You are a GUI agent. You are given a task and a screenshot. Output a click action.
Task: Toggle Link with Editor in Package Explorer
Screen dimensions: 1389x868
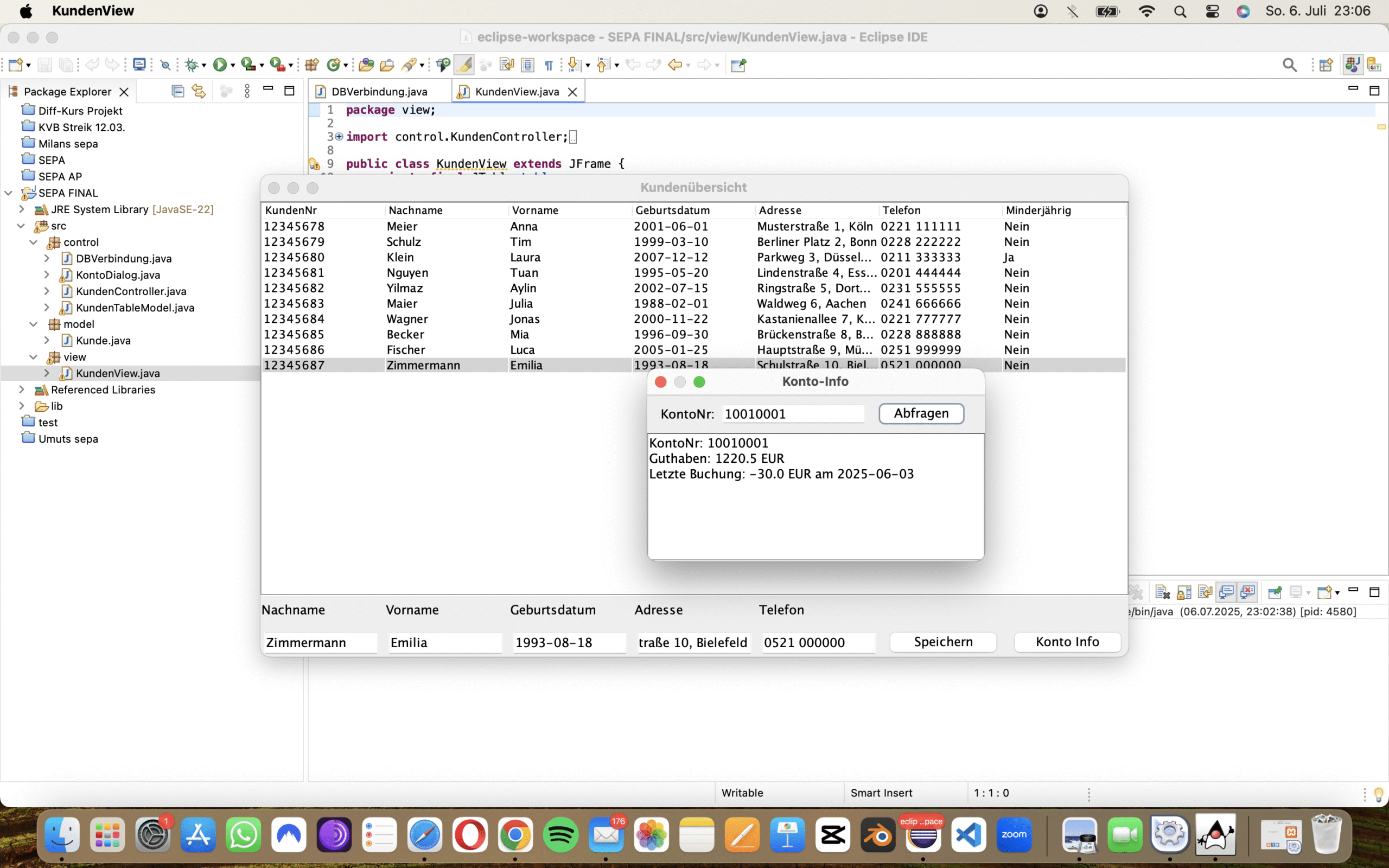pyautogui.click(x=199, y=91)
